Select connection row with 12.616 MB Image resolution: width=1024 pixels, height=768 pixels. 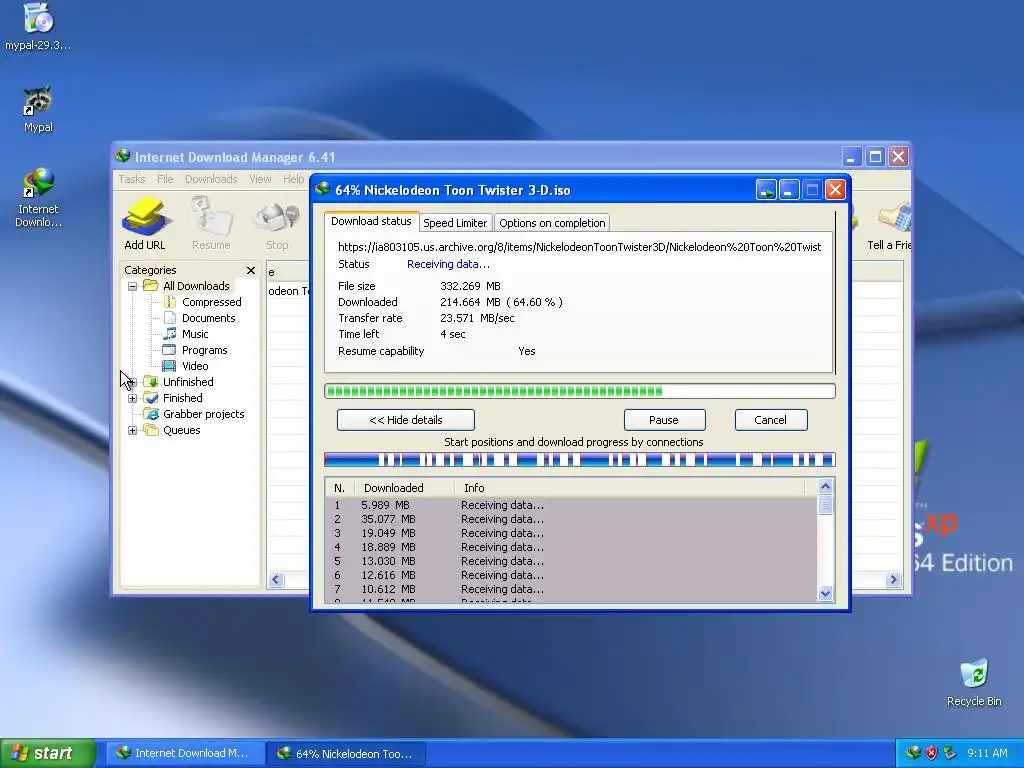pyautogui.click(x=571, y=575)
